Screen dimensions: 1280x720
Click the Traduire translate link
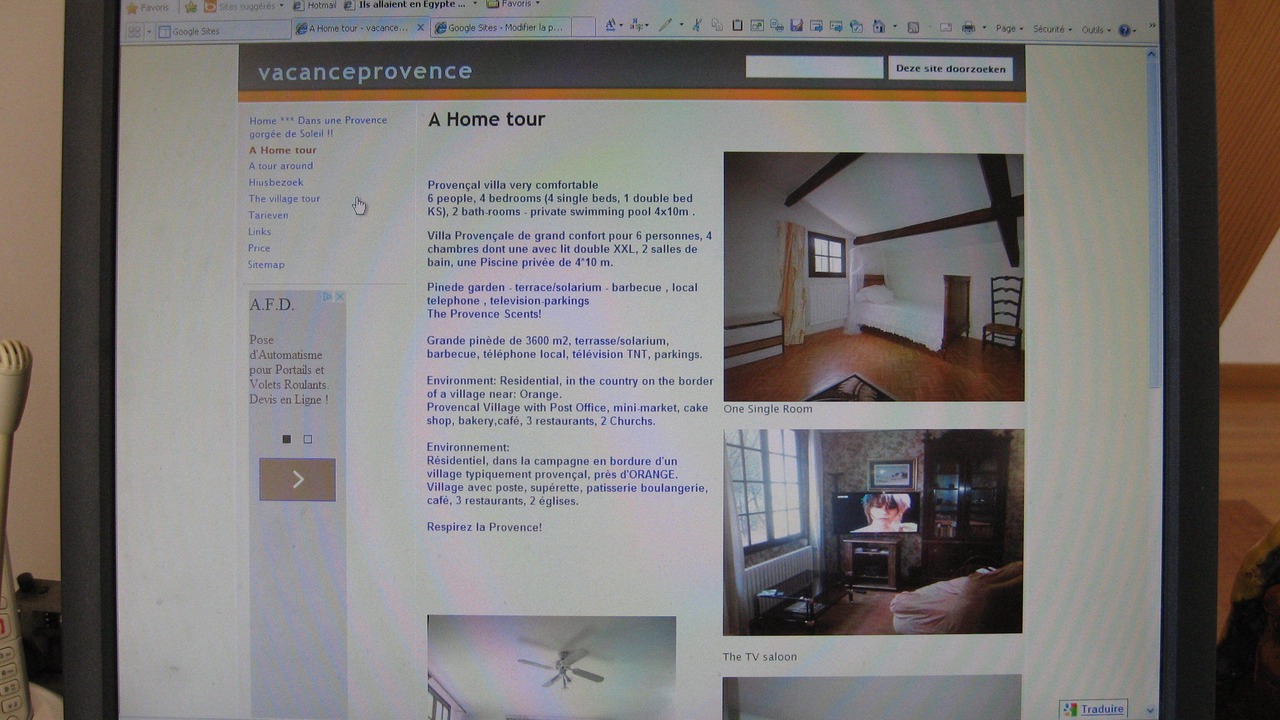[1102, 709]
